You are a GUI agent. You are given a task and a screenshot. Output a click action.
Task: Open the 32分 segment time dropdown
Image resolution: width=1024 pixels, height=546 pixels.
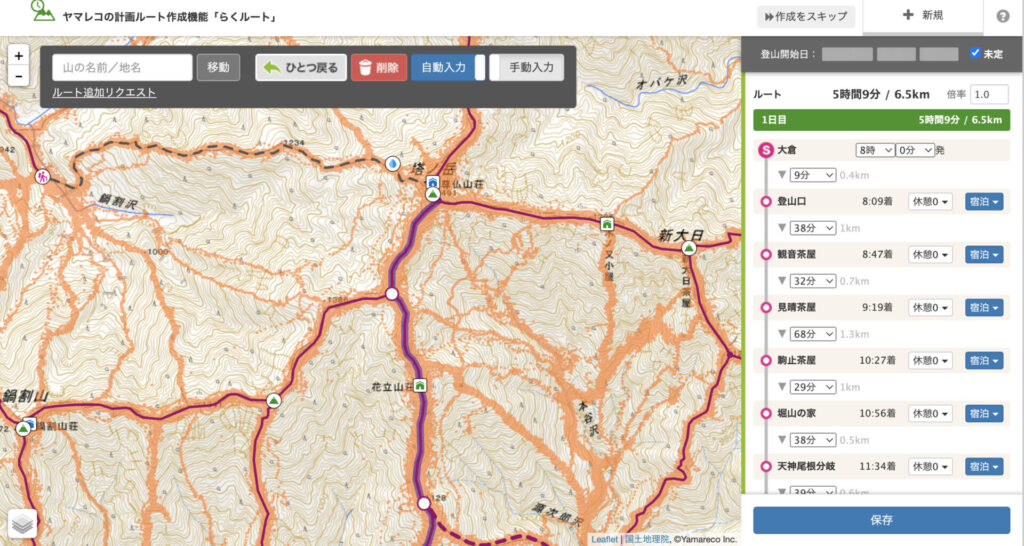click(812, 281)
